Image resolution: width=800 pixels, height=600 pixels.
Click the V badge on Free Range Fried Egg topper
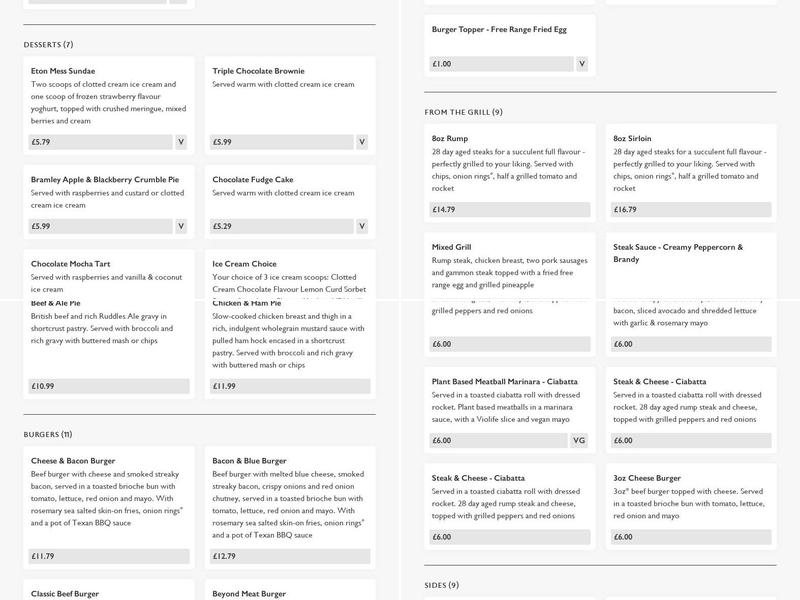coord(582,64)
